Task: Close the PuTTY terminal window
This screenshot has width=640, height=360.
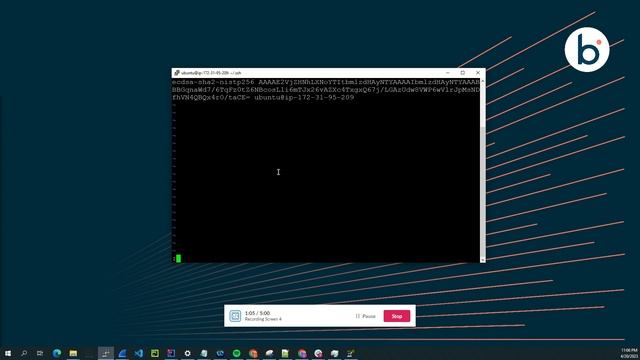Action: click(x=478, y=73)
